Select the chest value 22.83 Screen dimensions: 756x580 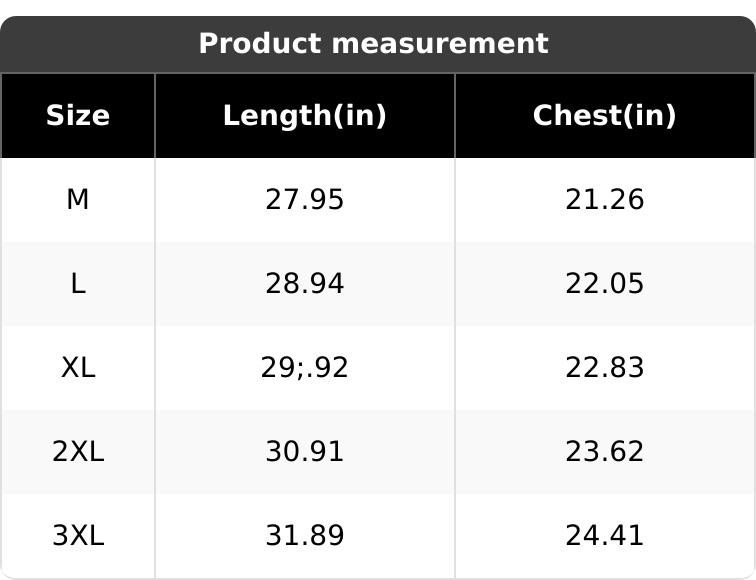pyautogui.click(x=604, y=368)
